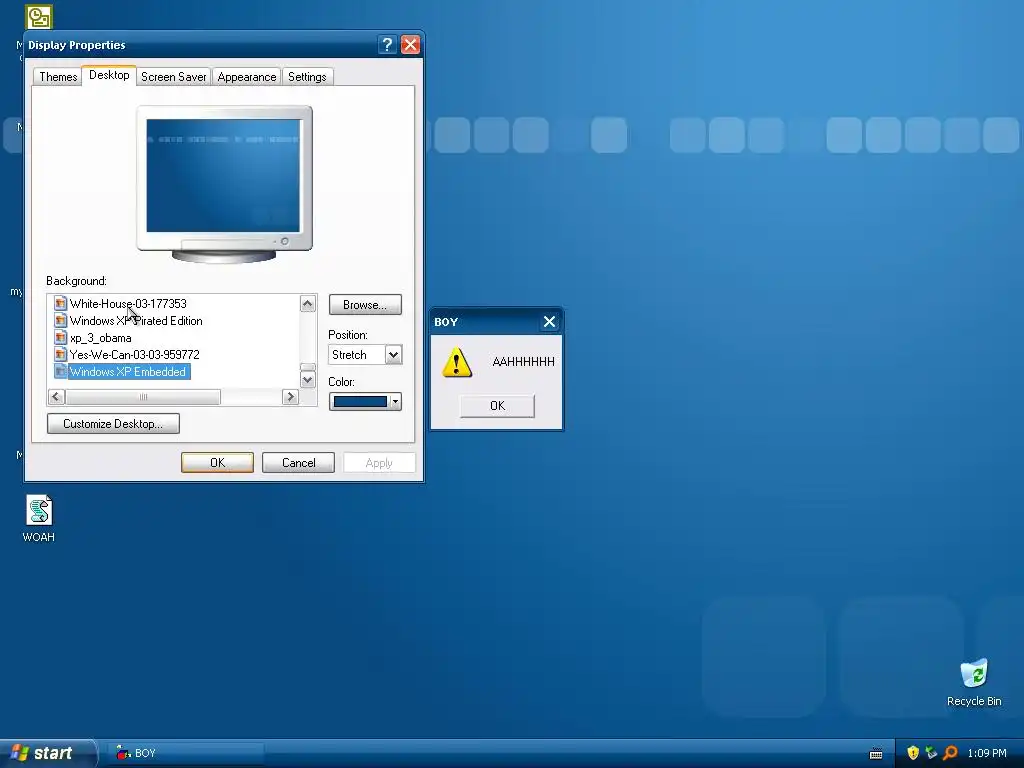This screenshot has width=1024, height=768.
Task: Choose xp_3_obama background
Action: click(x=101, y=338)
